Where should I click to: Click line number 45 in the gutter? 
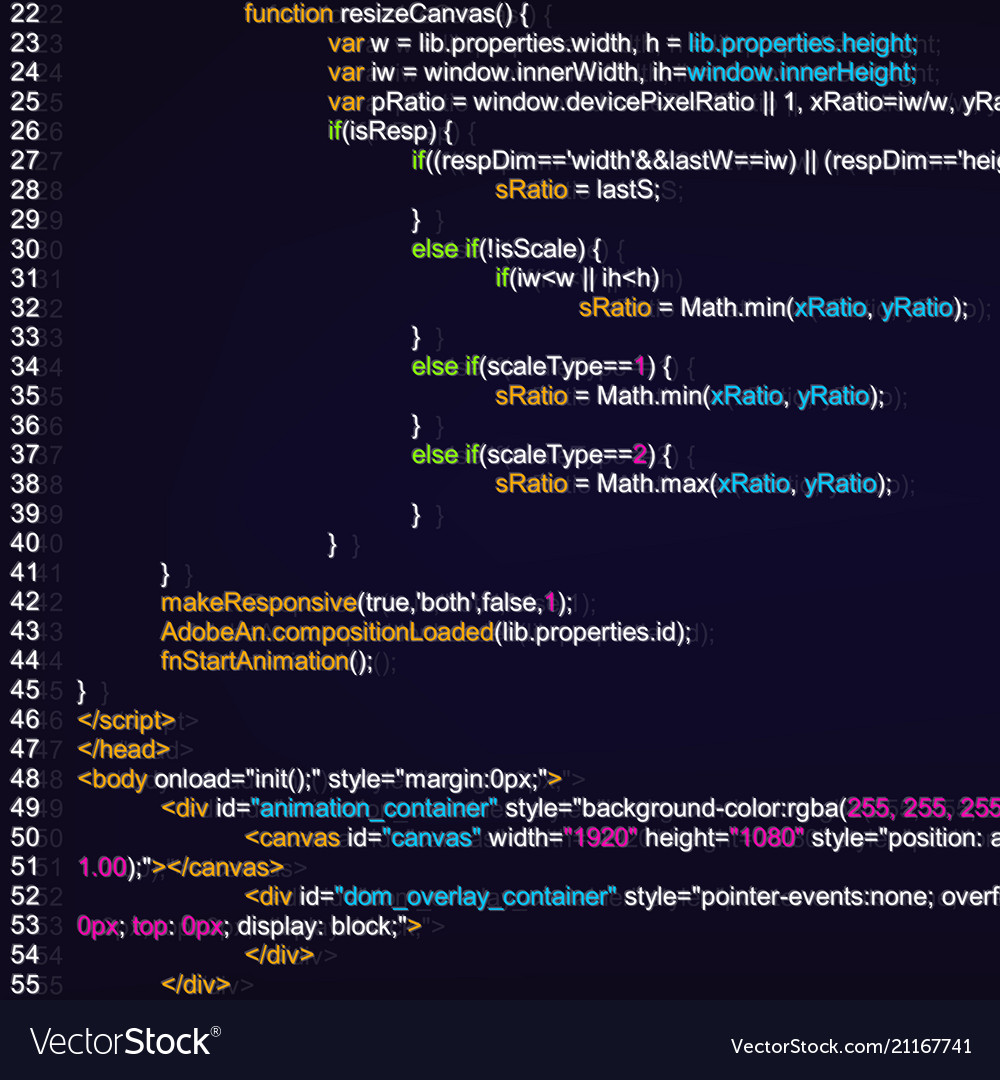pyautogui.click(x=25, y=690)
